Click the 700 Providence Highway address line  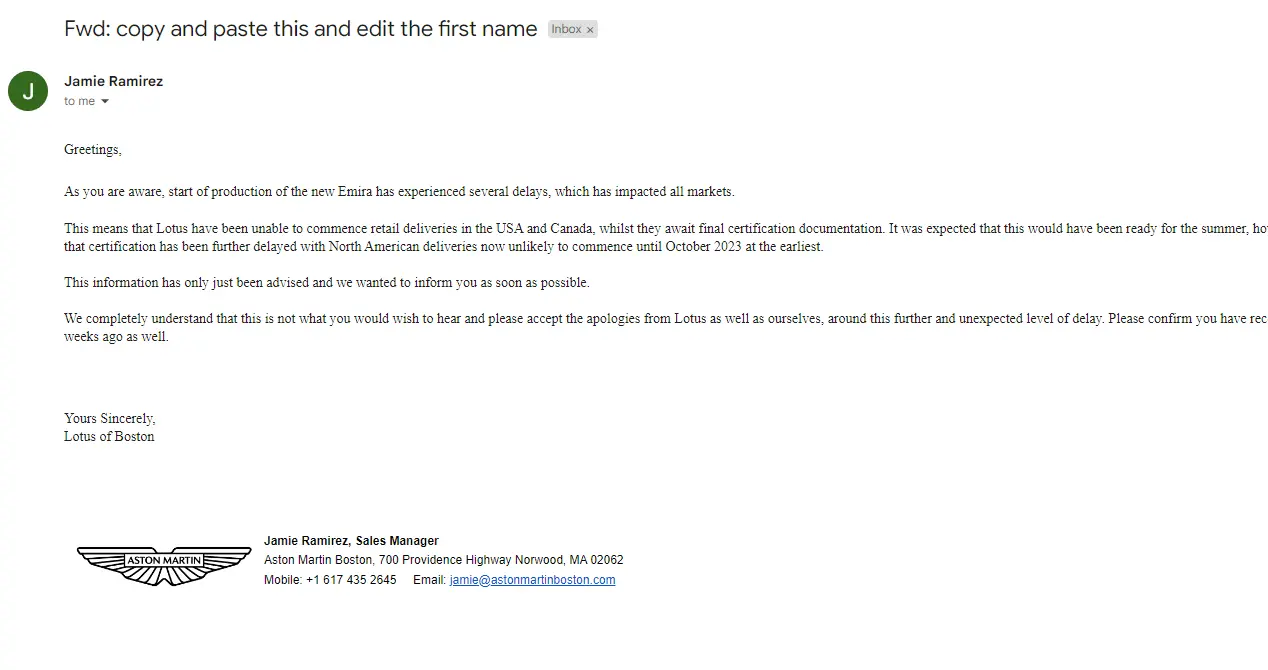(x=443, y=560)
